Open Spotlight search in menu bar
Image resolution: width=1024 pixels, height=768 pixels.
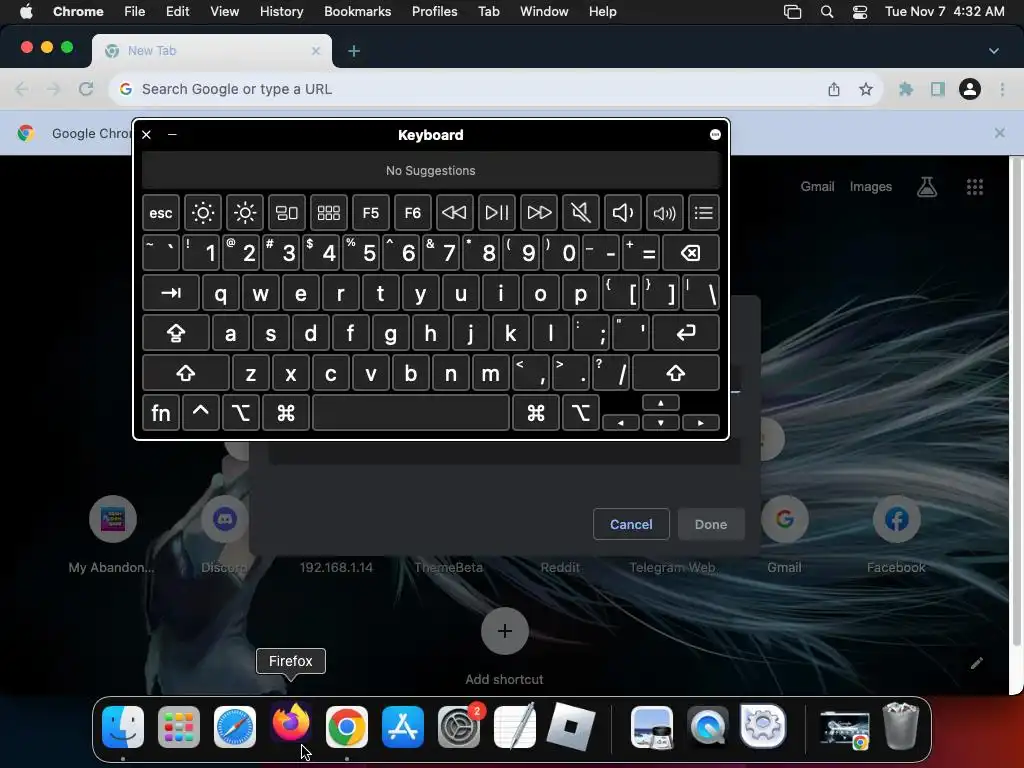tap(827, 12)
